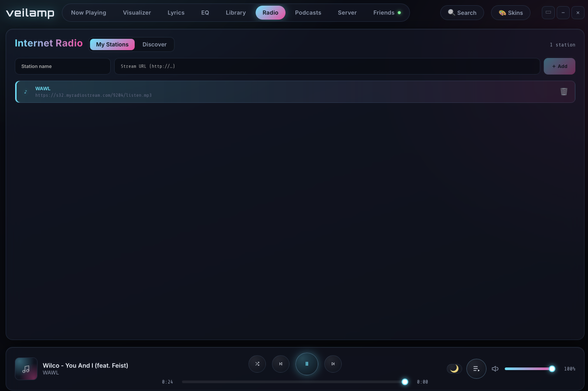Click the album art thumbnail

click(26, 369)
